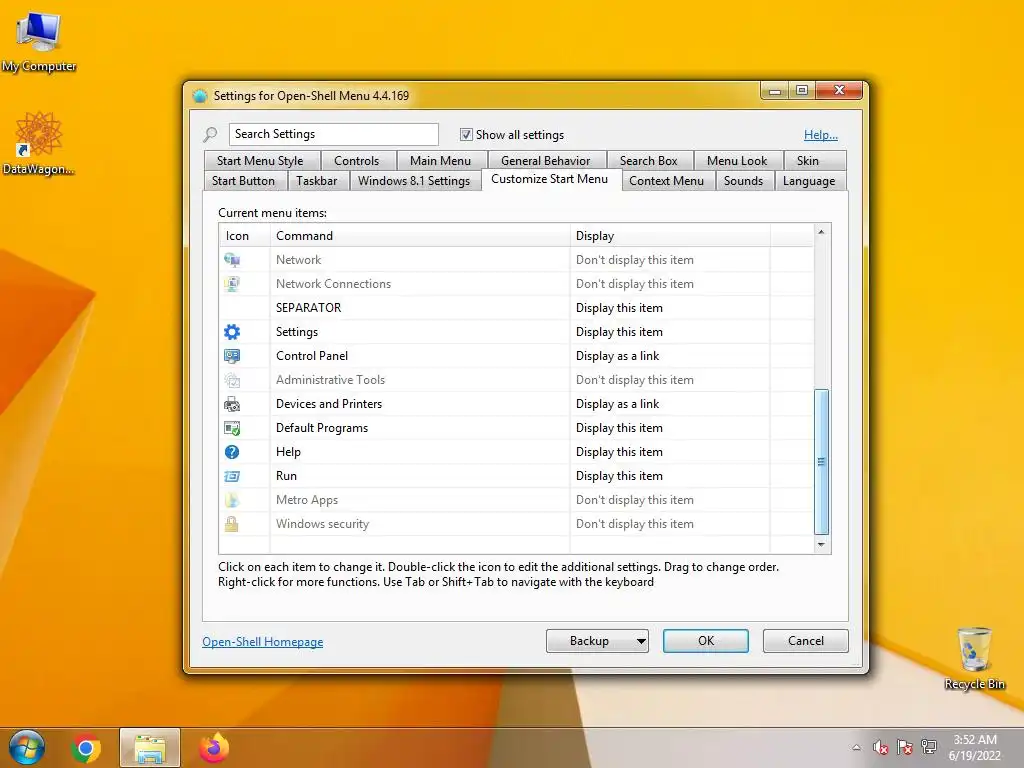Launch Firefox from the taskbar
Image resolution: width=1024 pixels, height=768 pixels.
point(214,748)
